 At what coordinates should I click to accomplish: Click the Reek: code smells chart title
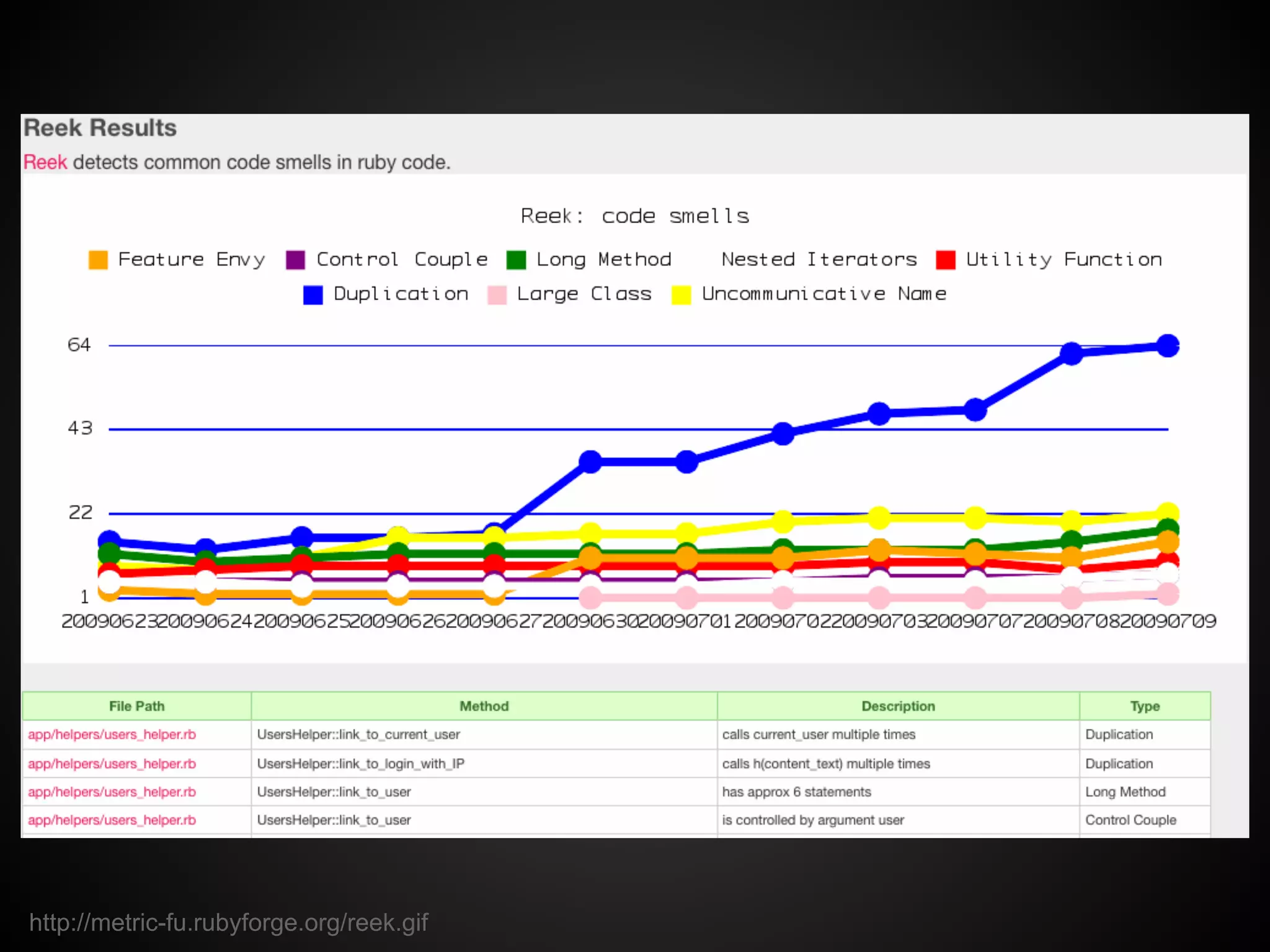[634, 216]
